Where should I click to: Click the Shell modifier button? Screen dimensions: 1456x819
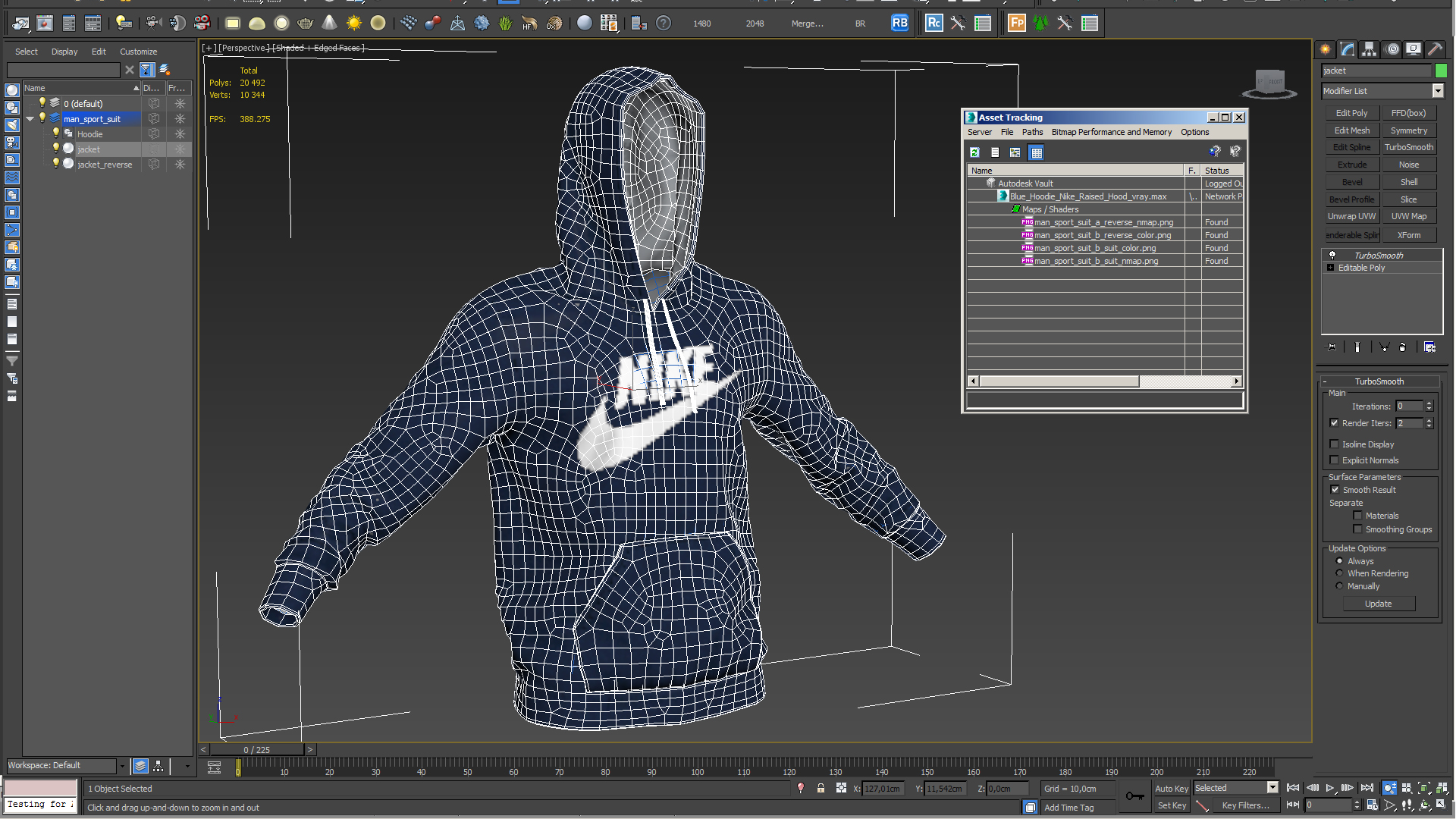tap(1408, 182)
